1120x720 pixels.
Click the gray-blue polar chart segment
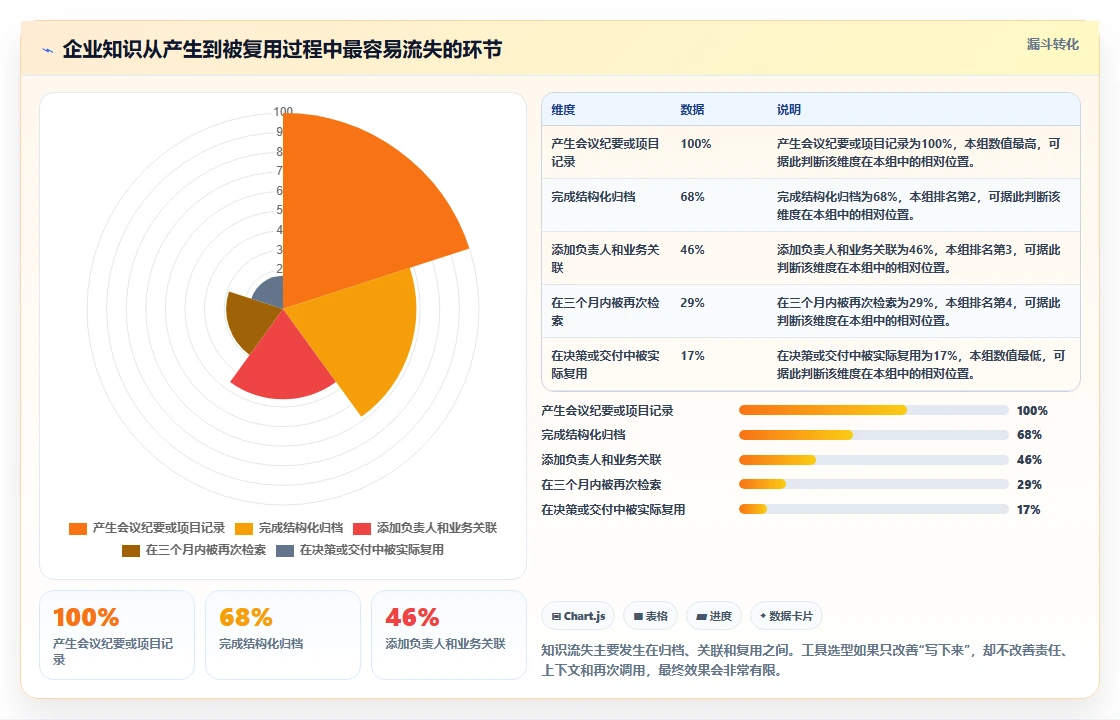(x=271, y=293)
